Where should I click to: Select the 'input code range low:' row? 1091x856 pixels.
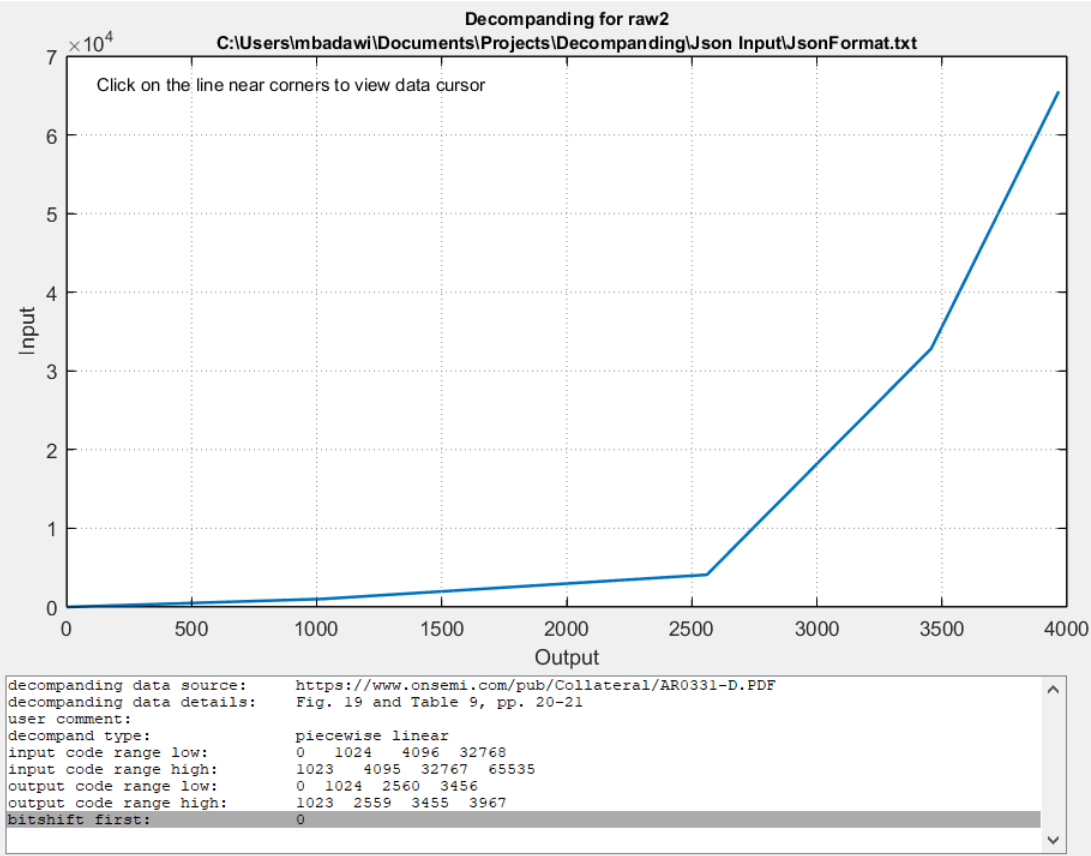[524, 752]
